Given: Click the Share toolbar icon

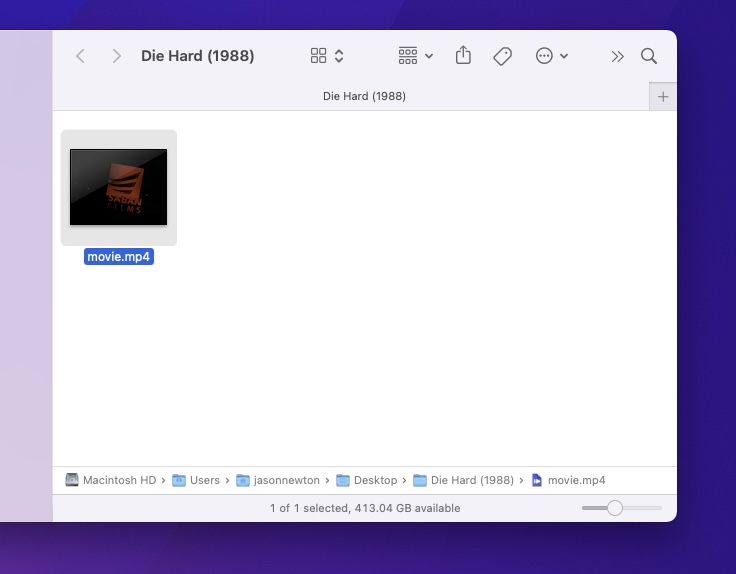Looking at the screenshot, I should [x=463, y=55].
